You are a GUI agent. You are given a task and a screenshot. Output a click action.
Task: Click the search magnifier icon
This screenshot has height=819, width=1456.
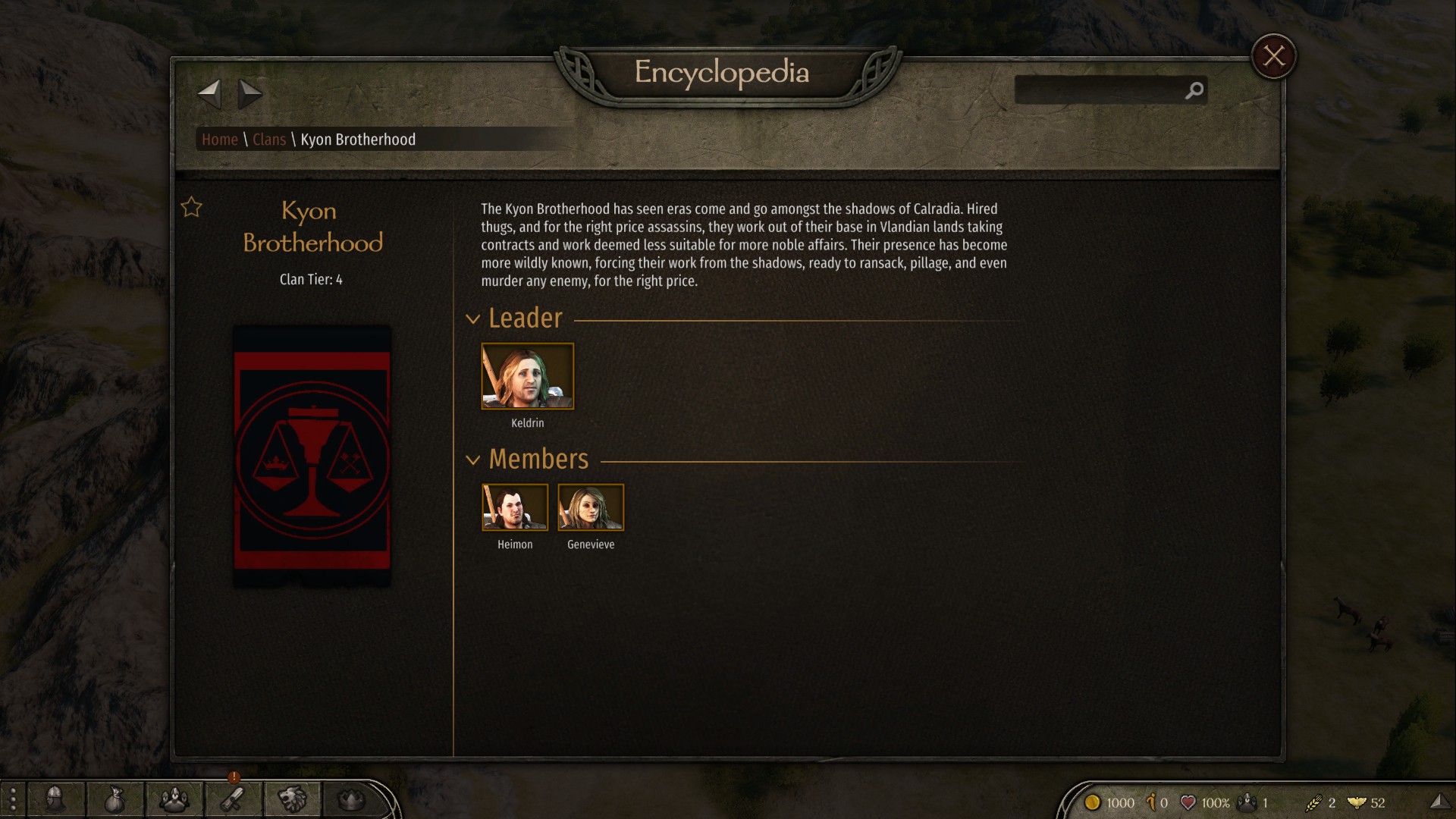click(x=1194, y=90)
